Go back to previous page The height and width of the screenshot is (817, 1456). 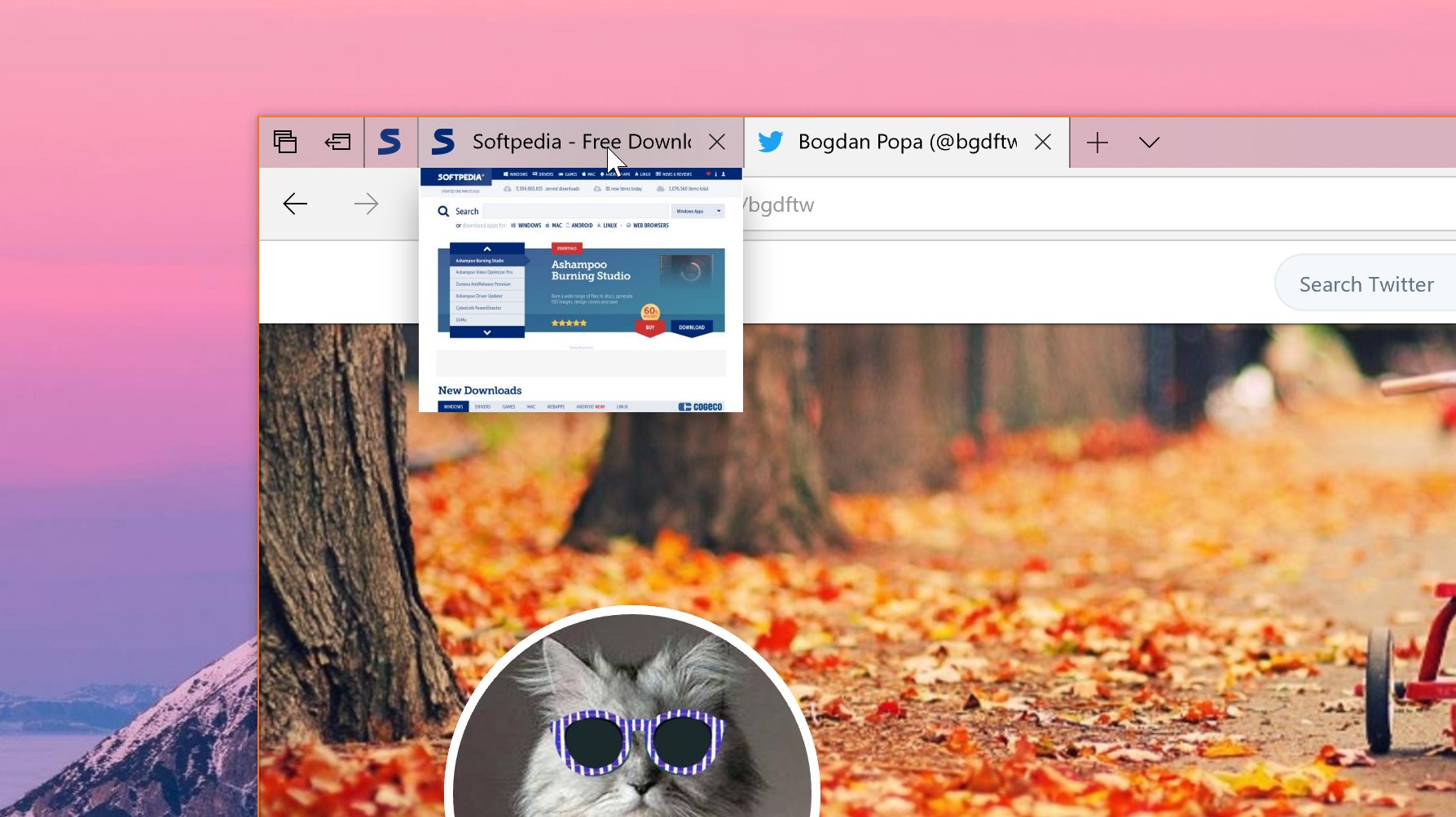tap(295, 204)
